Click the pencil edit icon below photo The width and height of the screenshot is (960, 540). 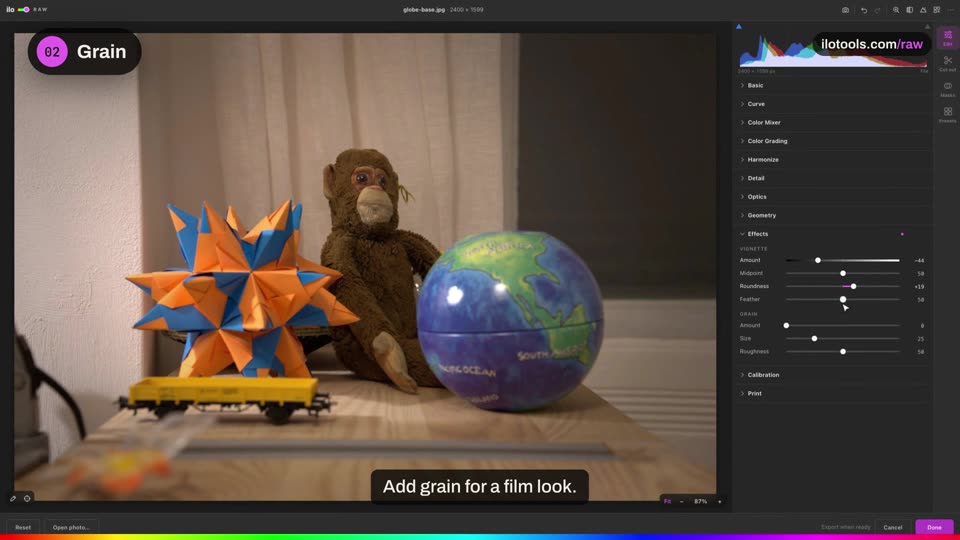[x=13, y=498]
